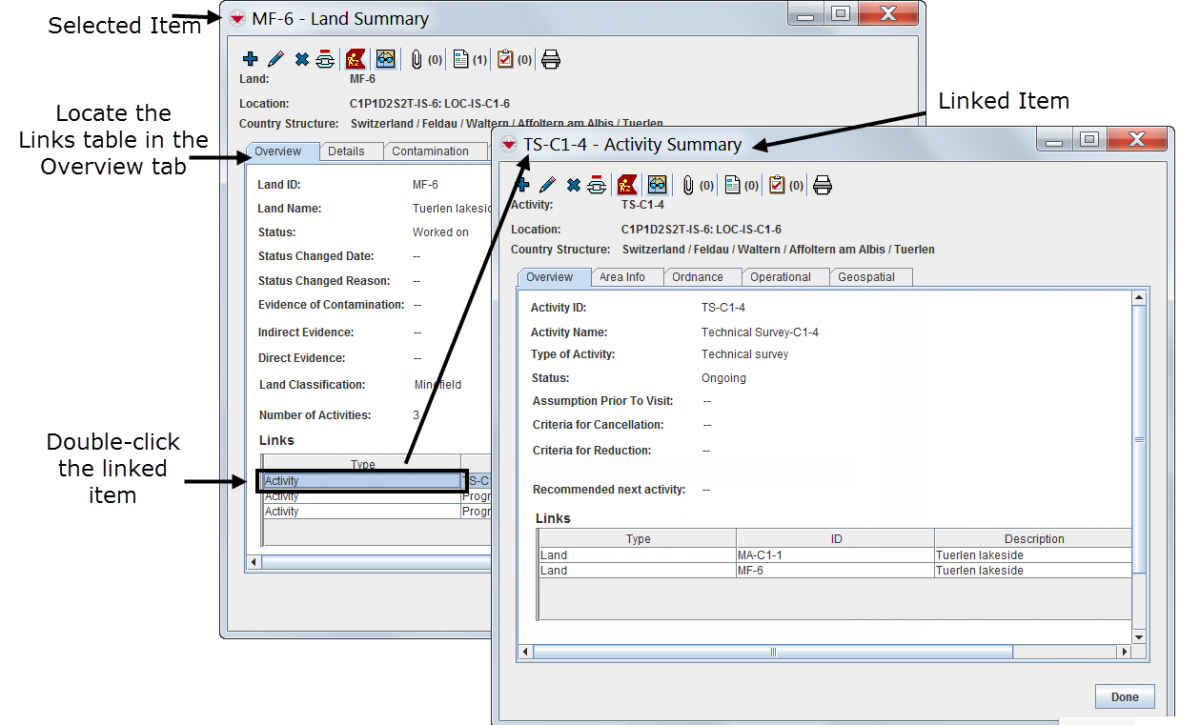
Task: Click the glasses view icon in Activity Summary
Action: pos(657,185)
